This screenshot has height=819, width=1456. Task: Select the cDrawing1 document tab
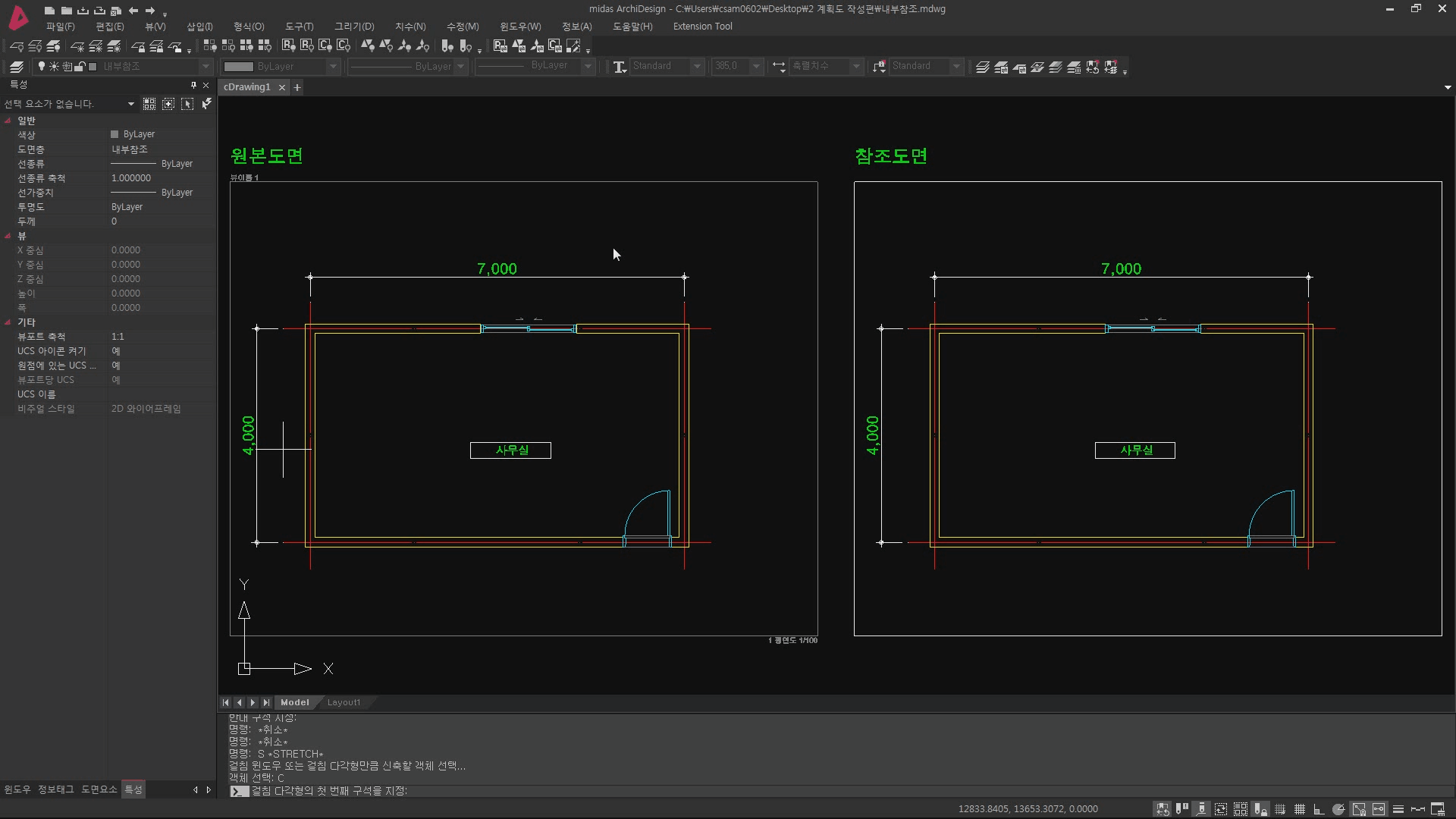247,87
